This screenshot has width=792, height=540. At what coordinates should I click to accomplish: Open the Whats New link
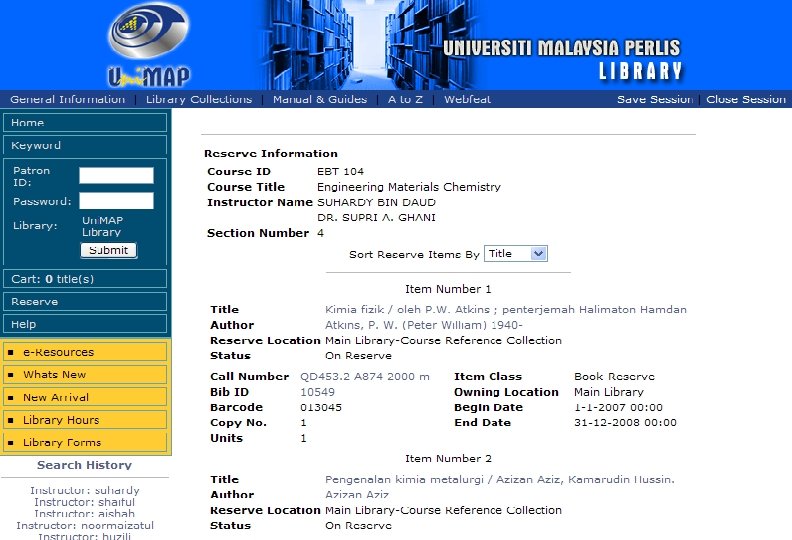[x=85, y=375]
